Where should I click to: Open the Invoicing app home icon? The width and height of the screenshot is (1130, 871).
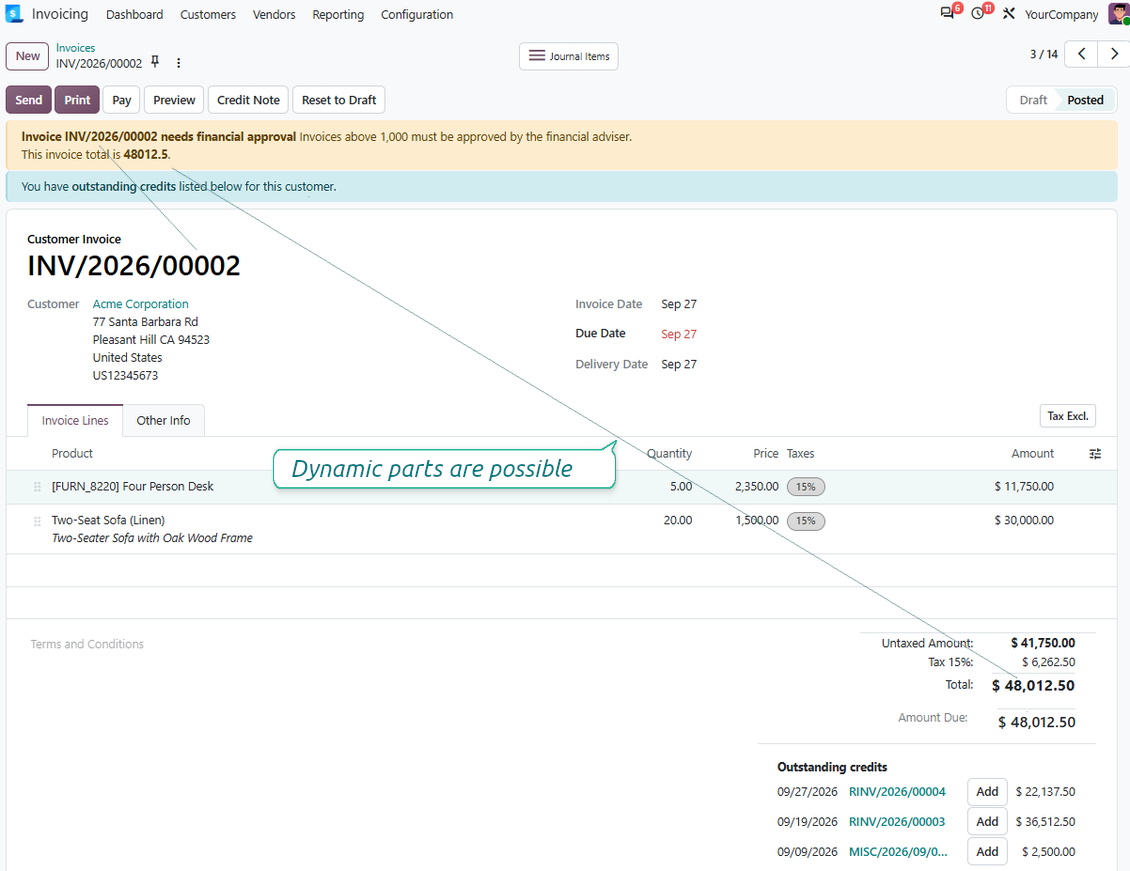(14, 14)
